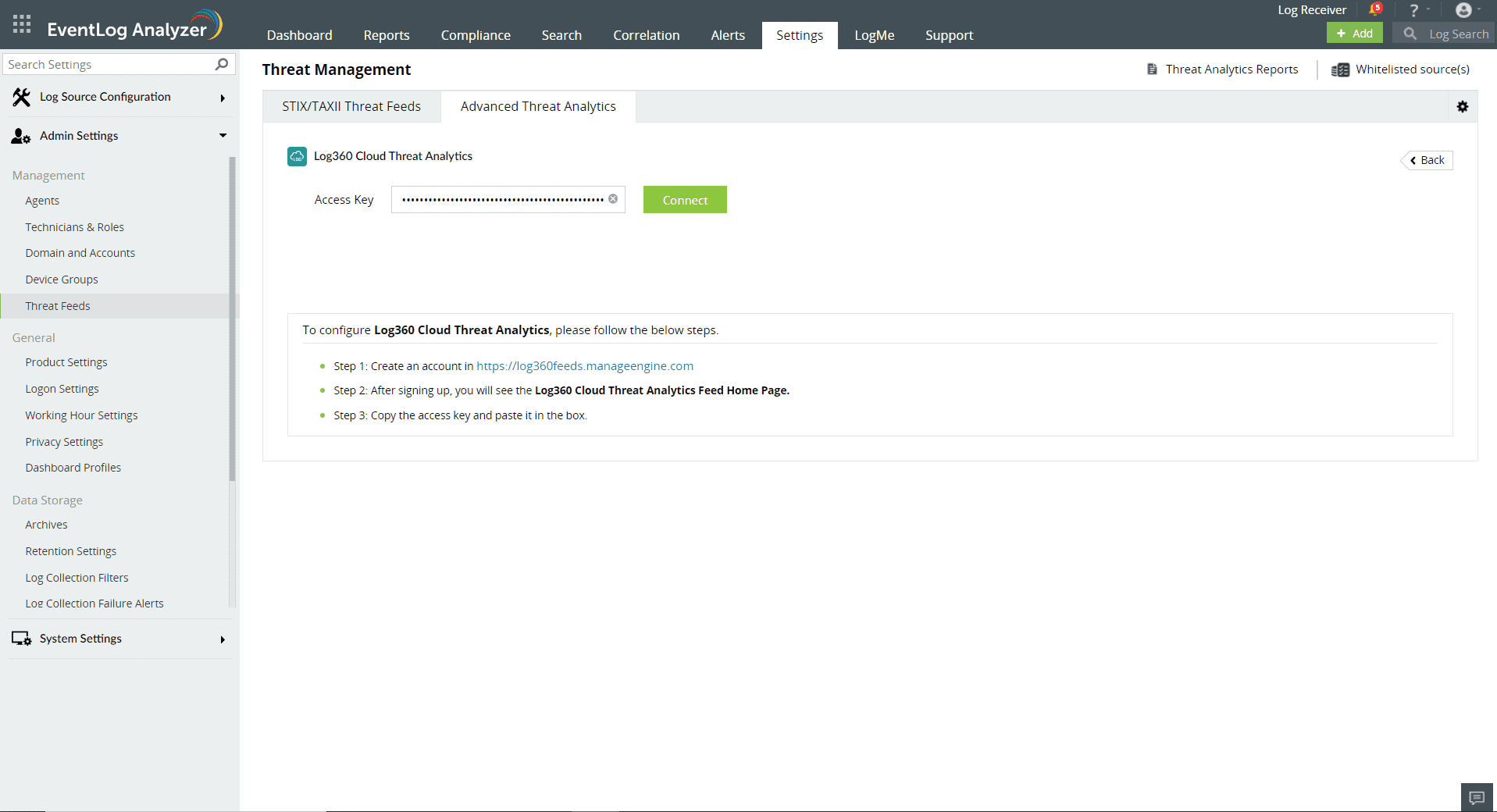Open Threat Analytics Reports
The height and width of the screenshot is (812, 1497).
point(1221,69)
